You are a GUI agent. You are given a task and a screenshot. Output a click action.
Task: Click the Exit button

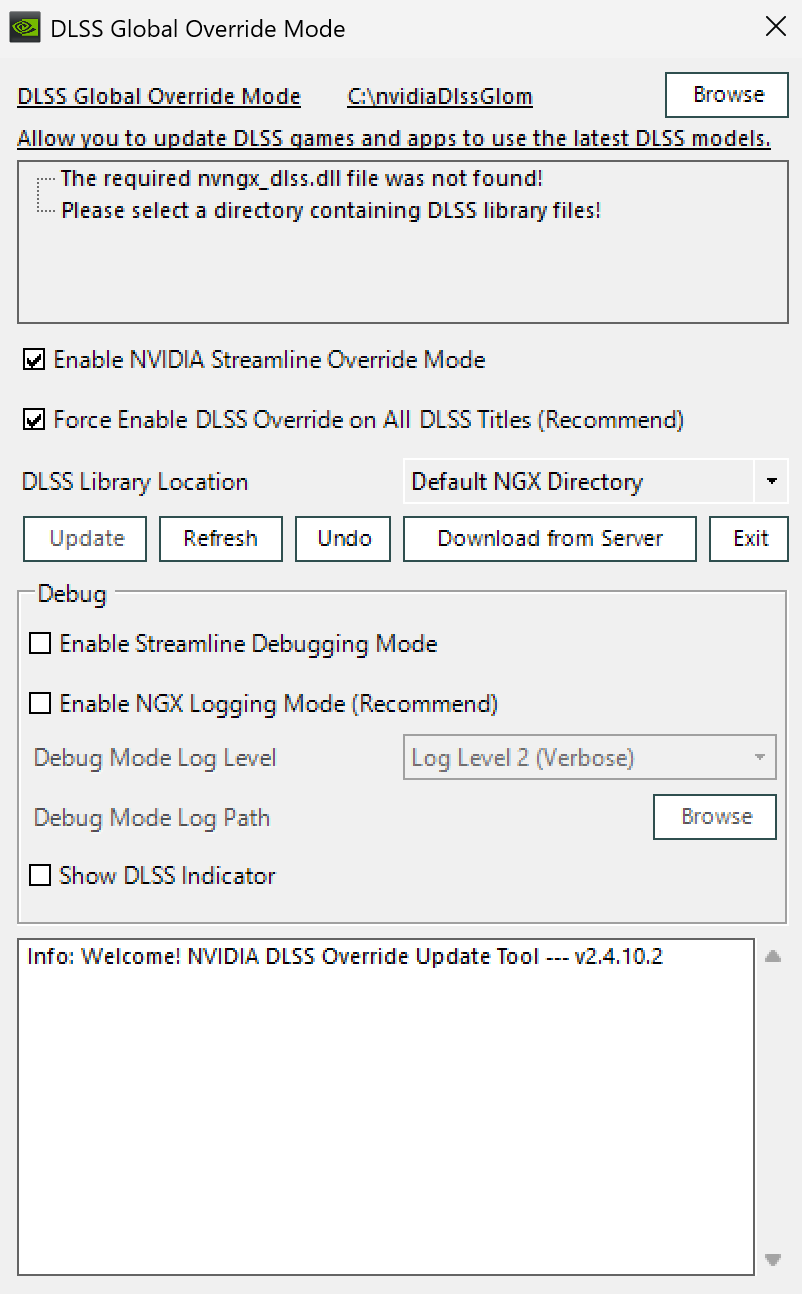[x=750, y=539]
